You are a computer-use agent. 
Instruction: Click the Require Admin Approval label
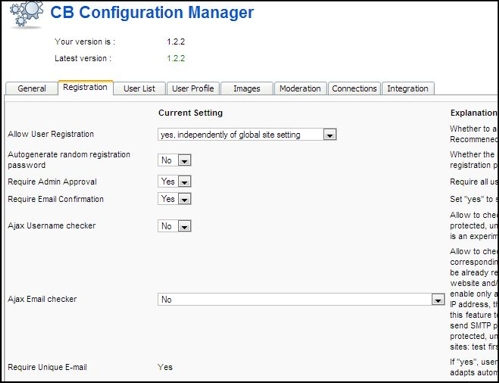[52, 182]
